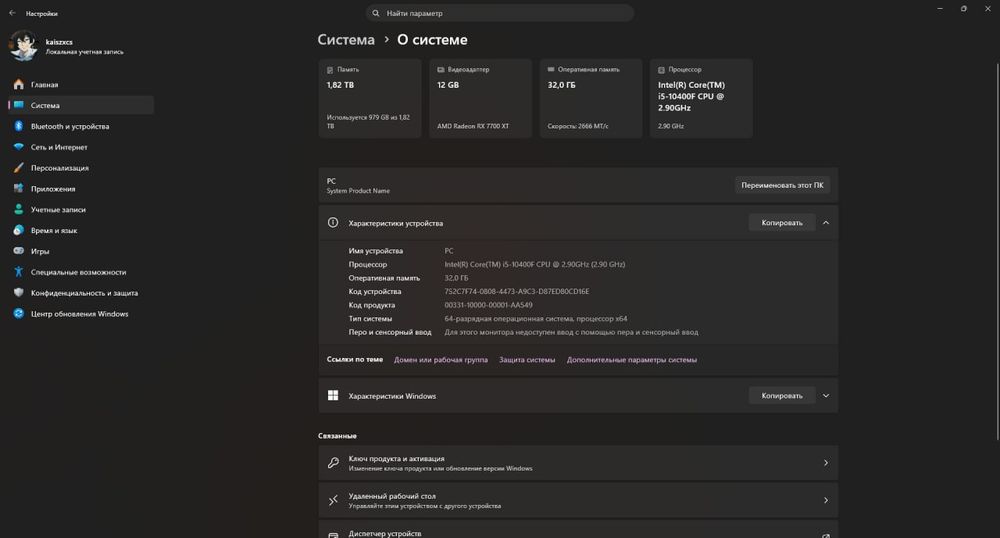Click the Видеоадаптер card icon
The height and width of the screenshot is (538, 1000).
coord(441,69)
